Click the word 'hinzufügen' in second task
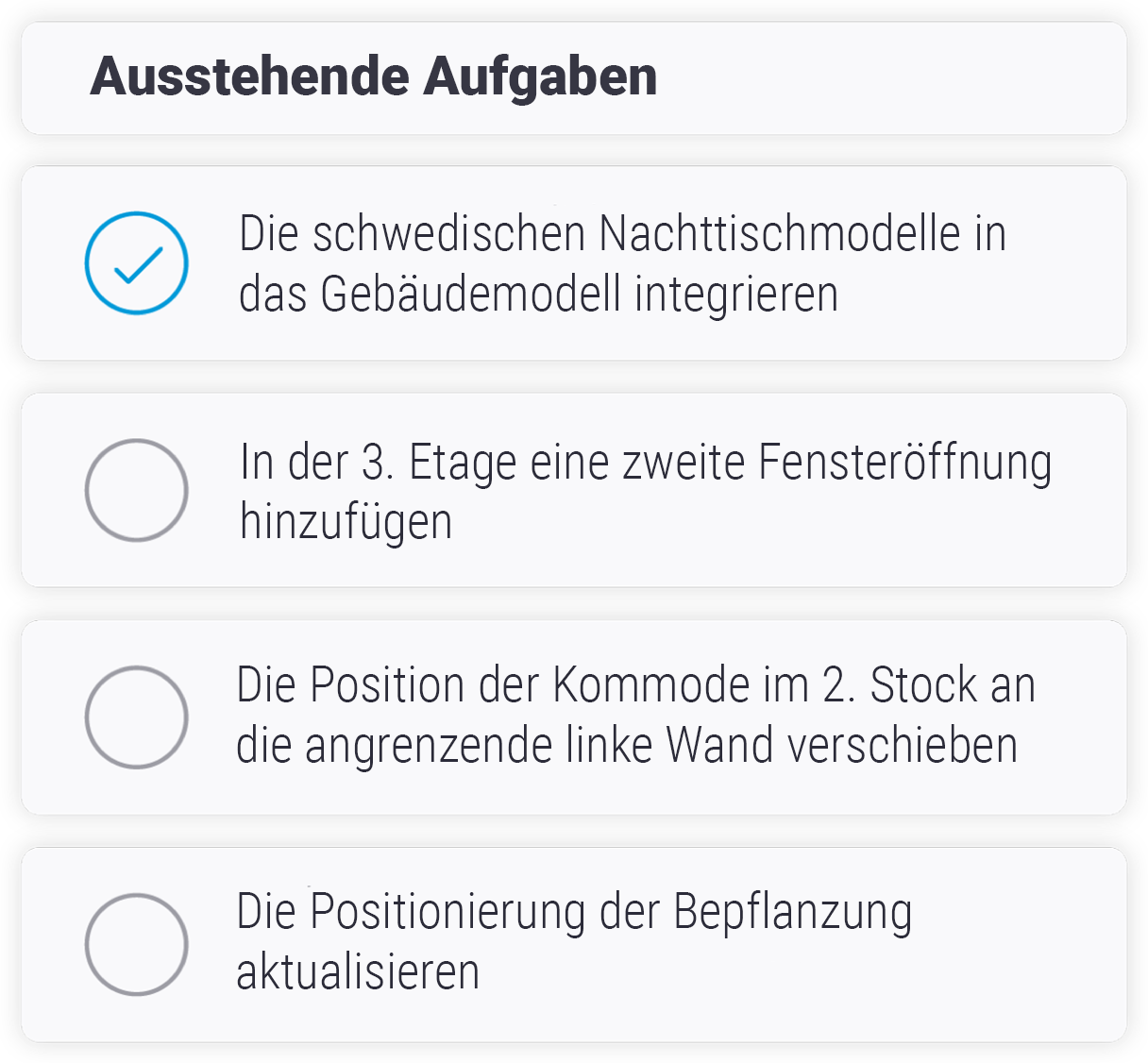This screenshot has width=1148, height=1063. click(x=346, y=522)
